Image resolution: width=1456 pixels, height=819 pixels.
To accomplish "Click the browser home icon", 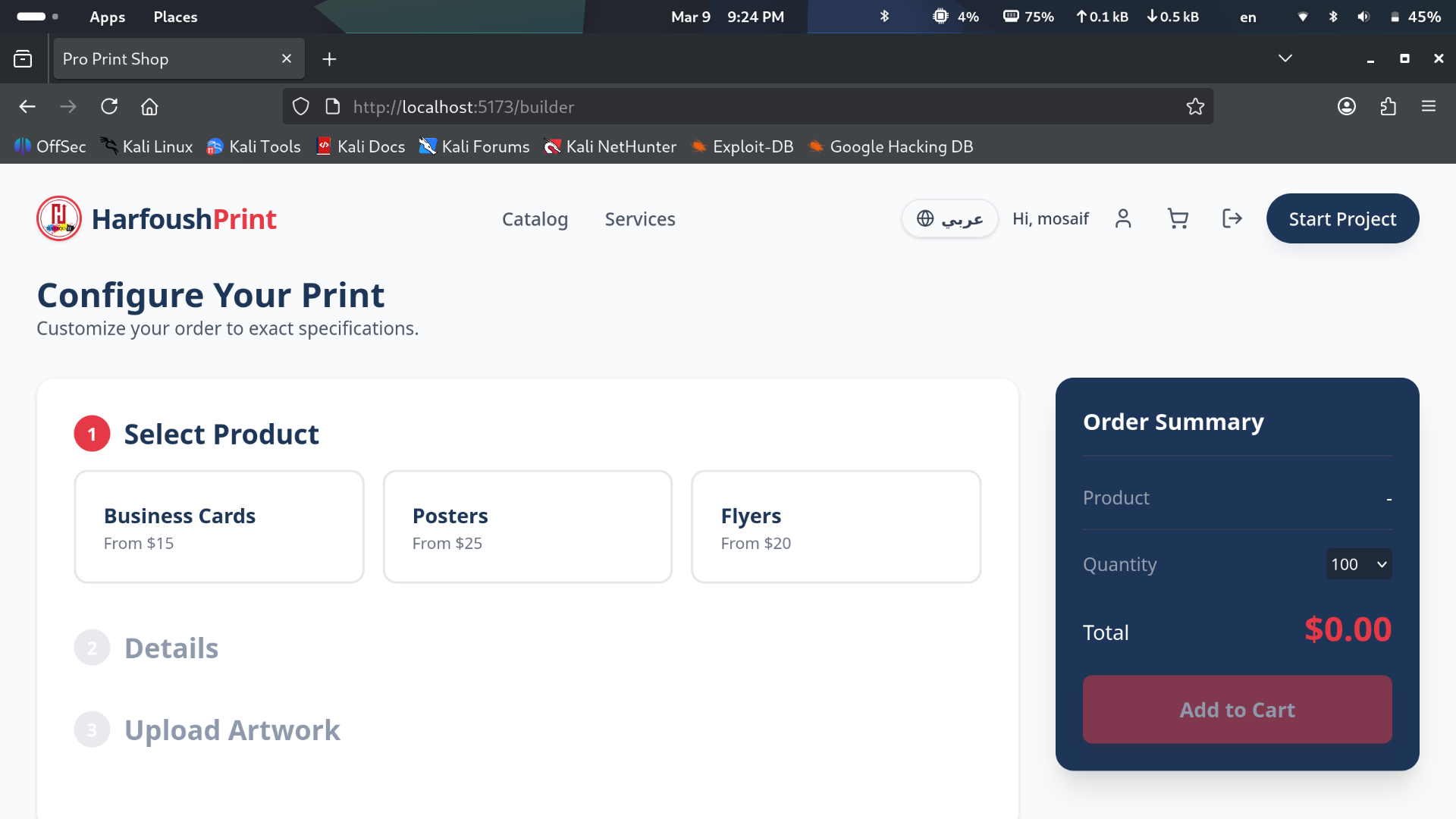I will pyautogui.click(x=149, y=107).
